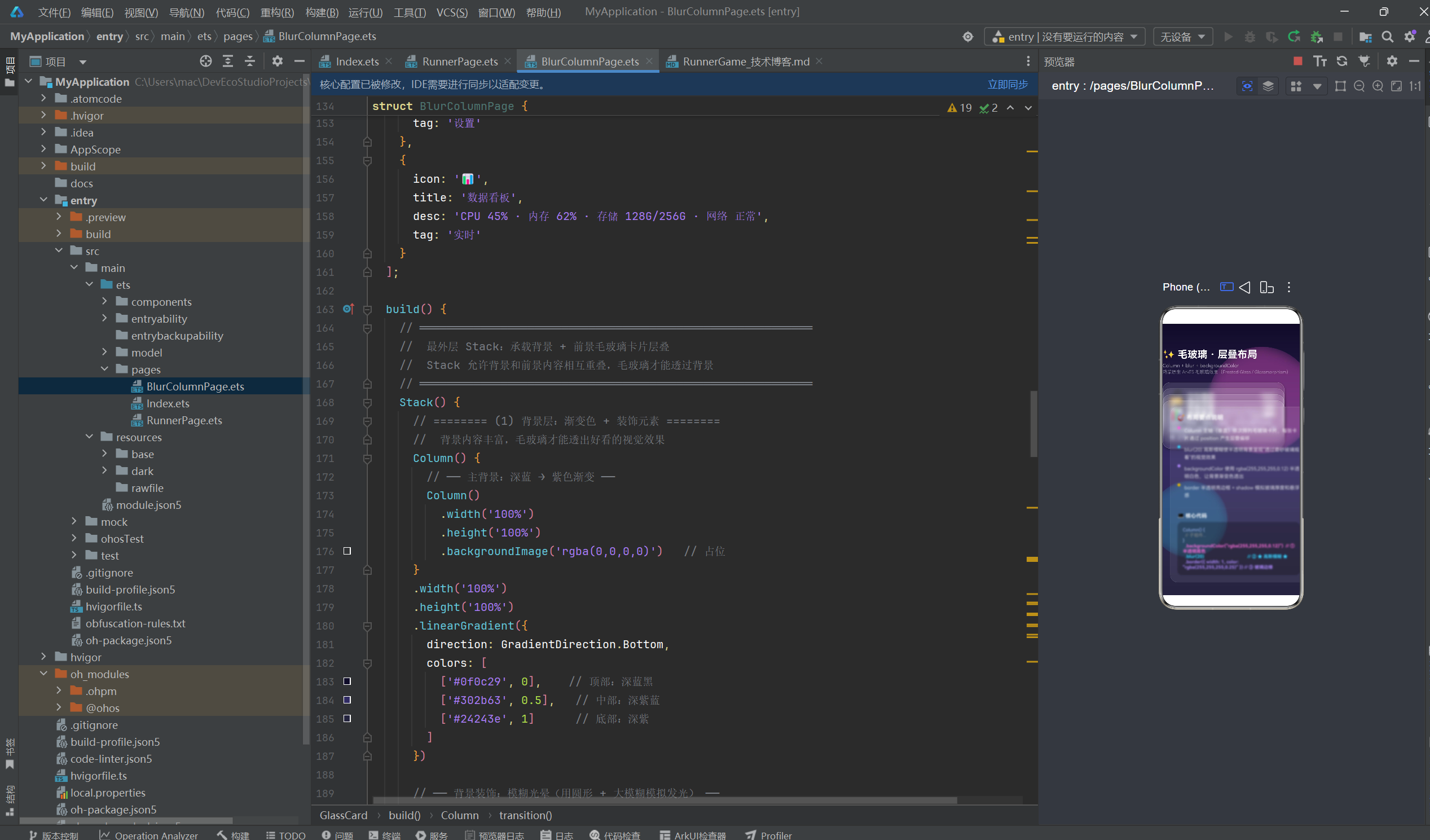Click color swatch for rgba line 176
1430x840 pixels.
coord(347,551)
